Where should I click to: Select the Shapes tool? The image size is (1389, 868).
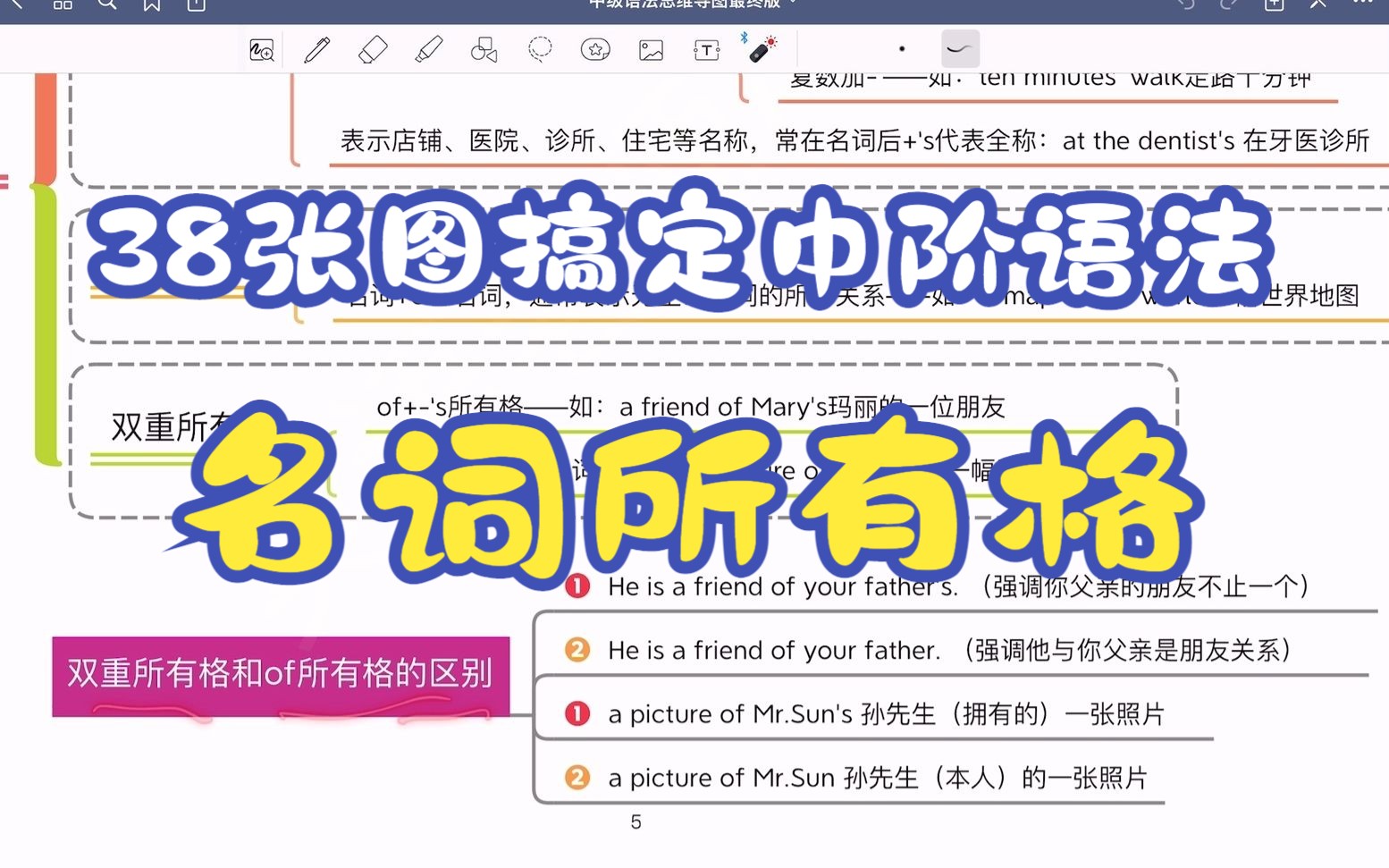coord(484,50)
